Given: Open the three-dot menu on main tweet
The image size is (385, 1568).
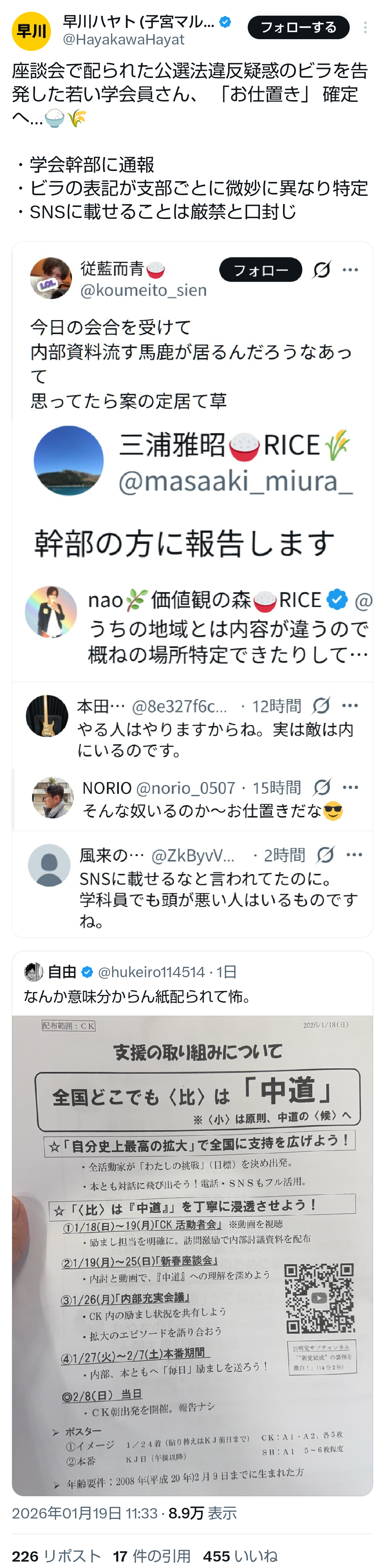Looking at the screenshot, I should click(x=365, y=27).
